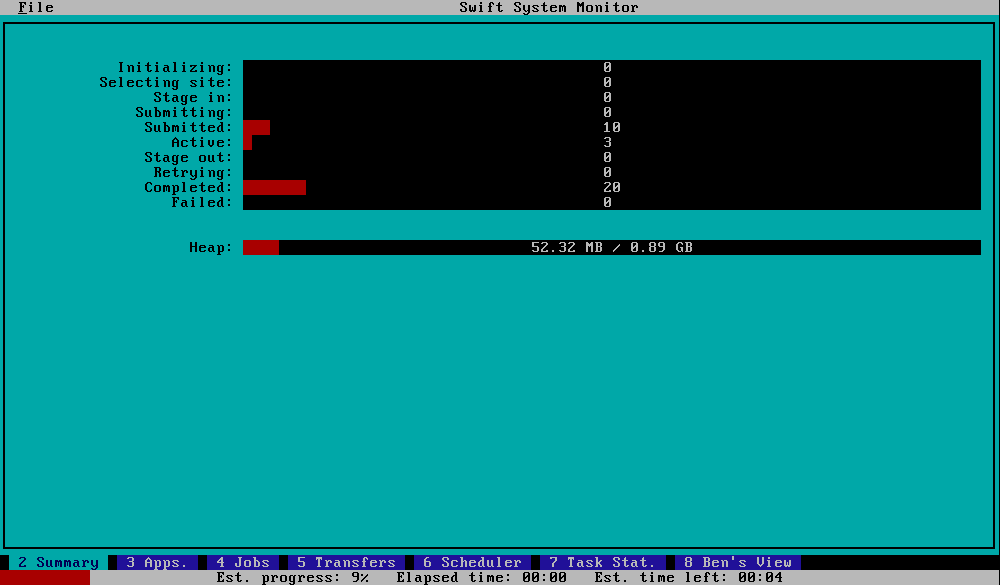
Task: Open the File menu
Action: (36, 8)
